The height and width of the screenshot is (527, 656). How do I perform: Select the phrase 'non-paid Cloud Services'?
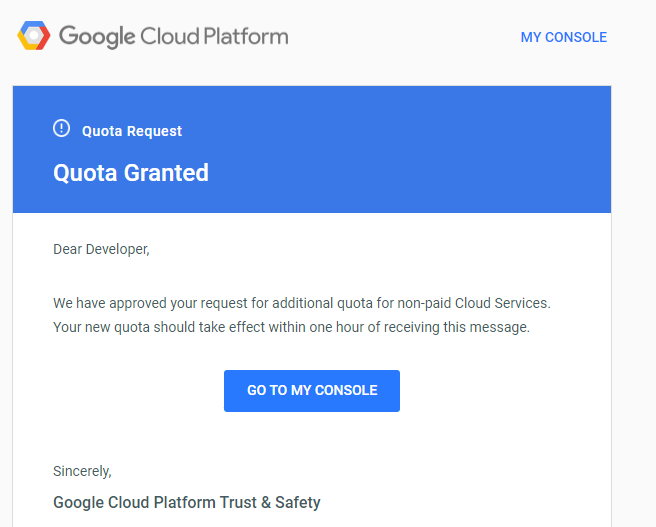click(472, 303)
